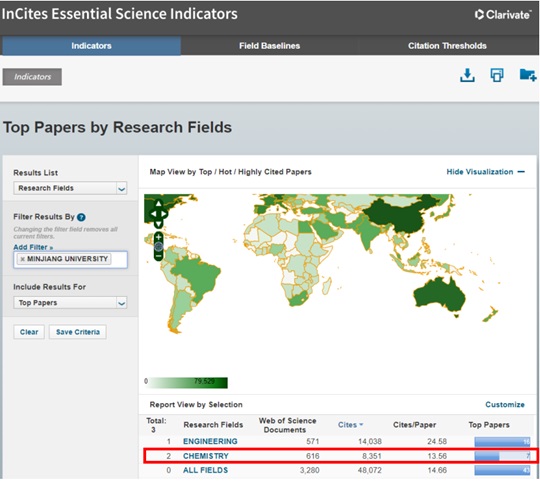540x481 pixels.
Task: Sort by Cites column arrow
Action: point(361,425)
